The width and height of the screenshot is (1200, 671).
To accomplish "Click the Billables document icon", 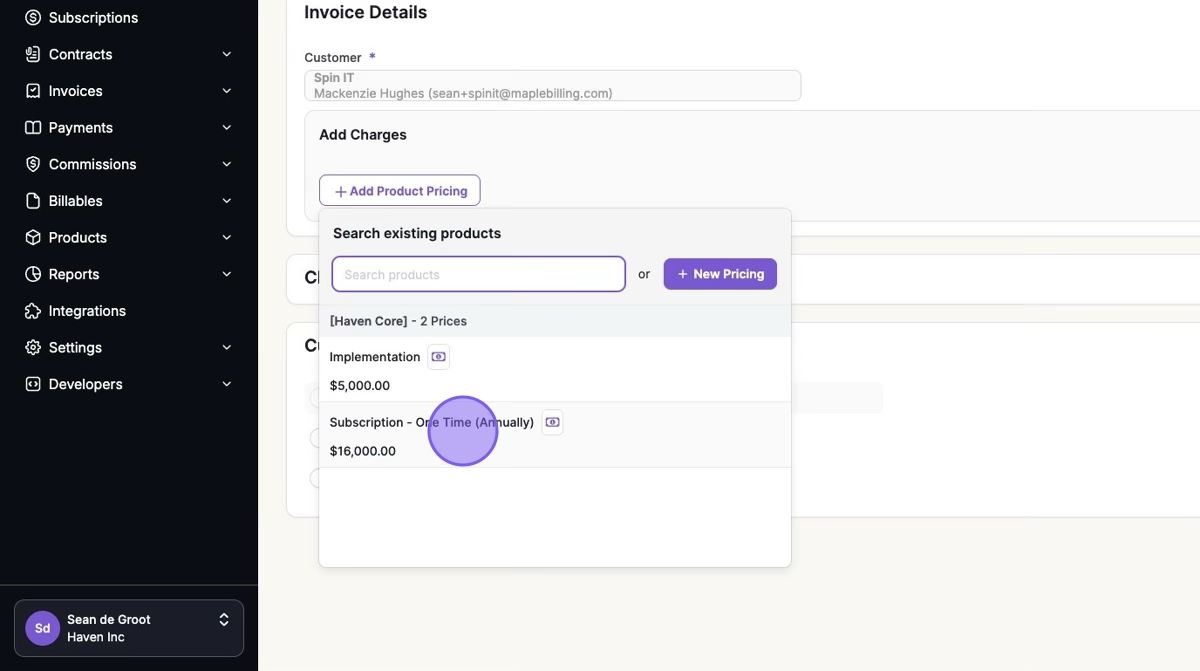I will [x=33, y=201].
